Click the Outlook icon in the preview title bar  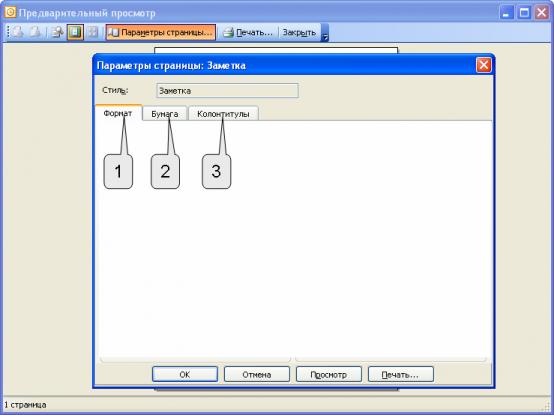click(x=10, y=13)
